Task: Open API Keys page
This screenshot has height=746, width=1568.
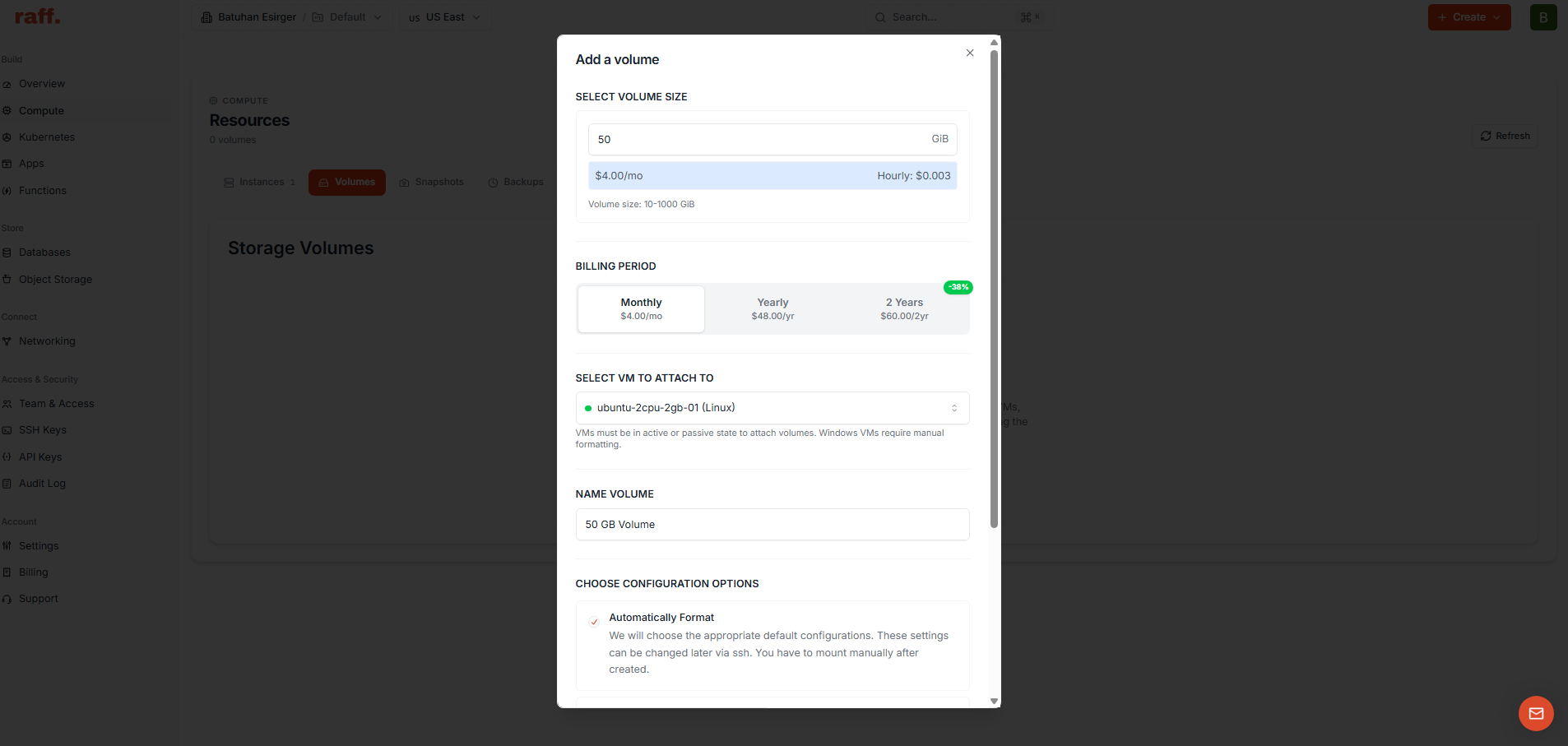Action: pos(40,457)
